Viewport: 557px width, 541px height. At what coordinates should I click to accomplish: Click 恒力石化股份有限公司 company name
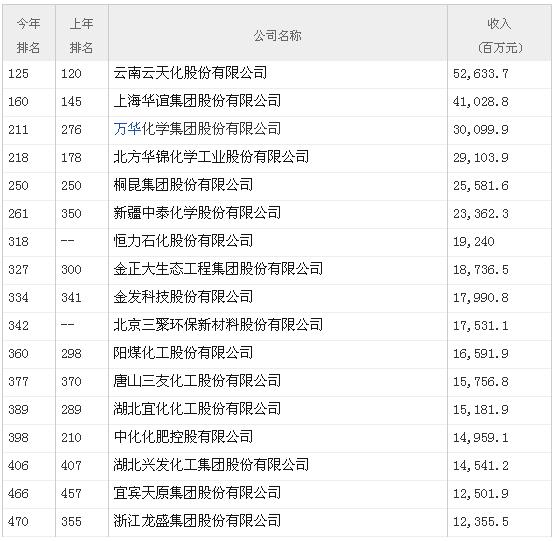[183, 241]
